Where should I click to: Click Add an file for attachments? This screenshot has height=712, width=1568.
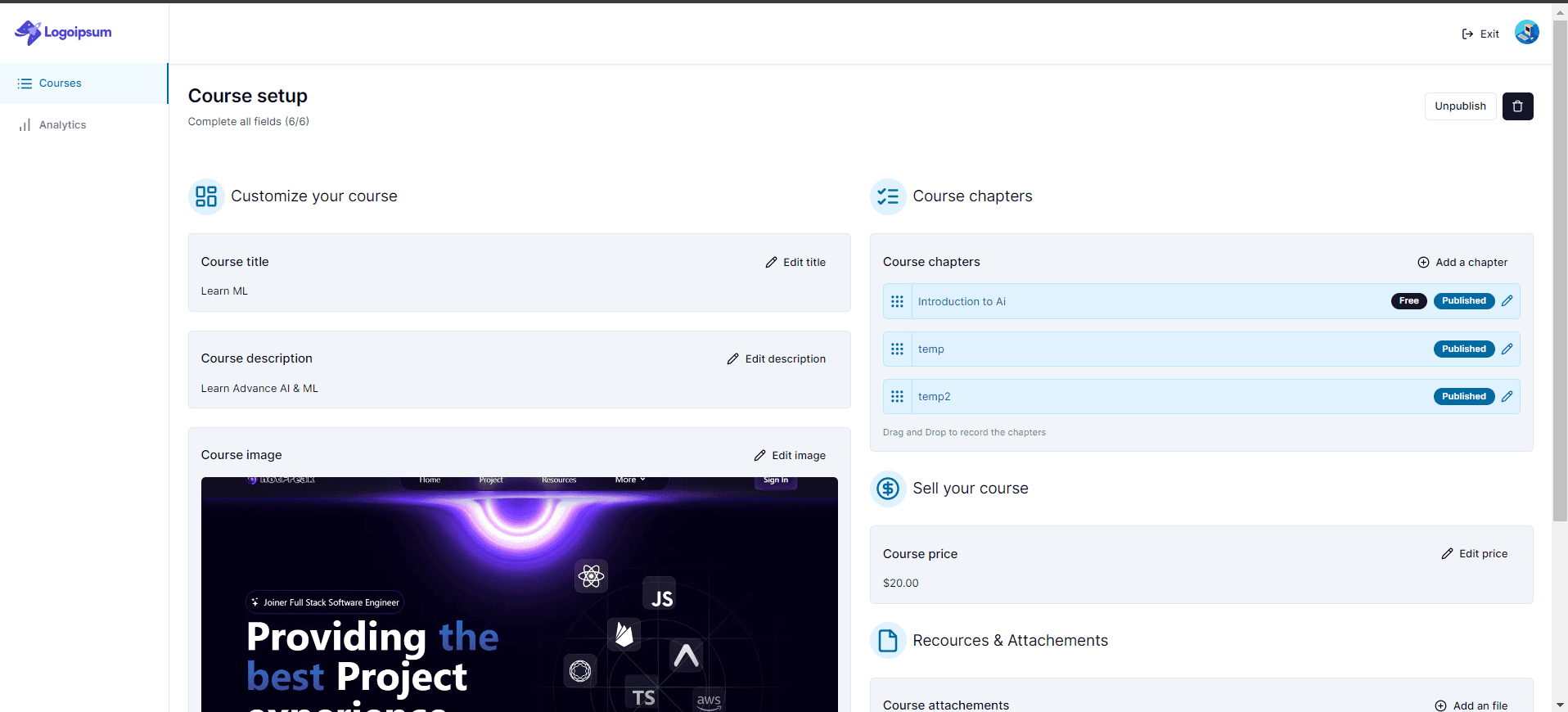pyautogui.click(x=1471, y=705)
